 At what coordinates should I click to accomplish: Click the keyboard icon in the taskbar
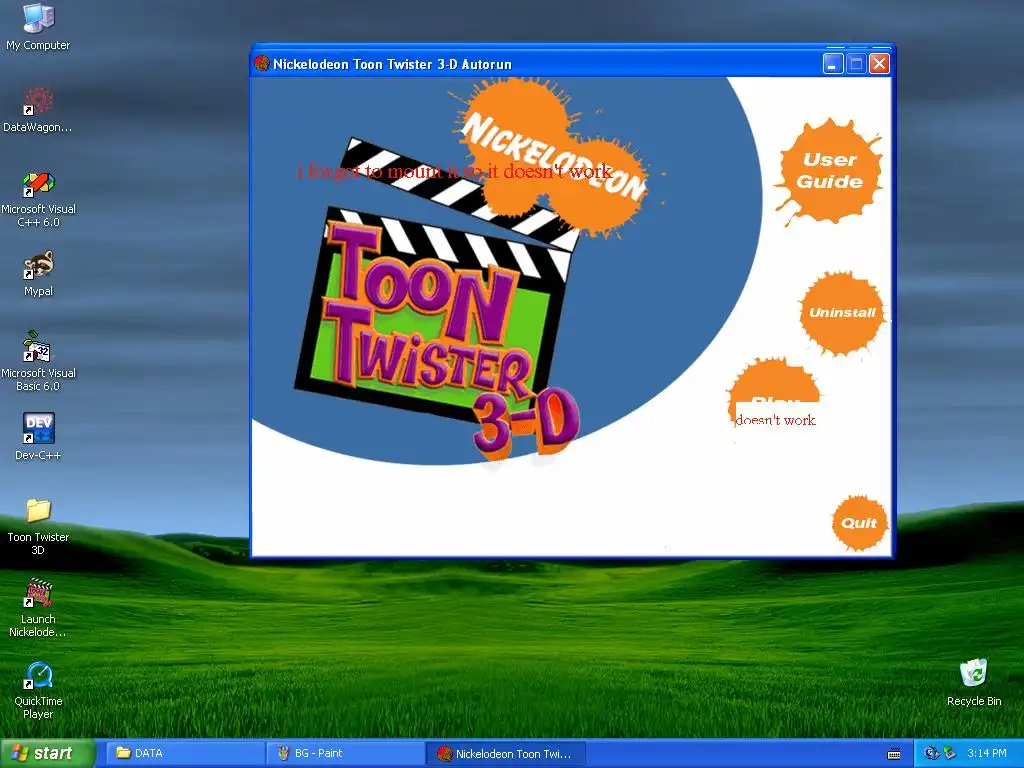coord(894,754)
